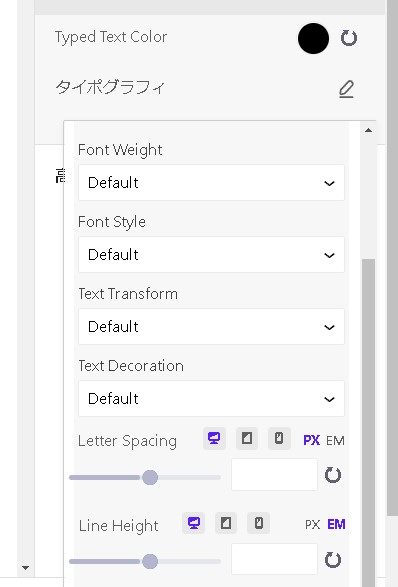Switch Letter Spacing unit to PX

point(312,440)
